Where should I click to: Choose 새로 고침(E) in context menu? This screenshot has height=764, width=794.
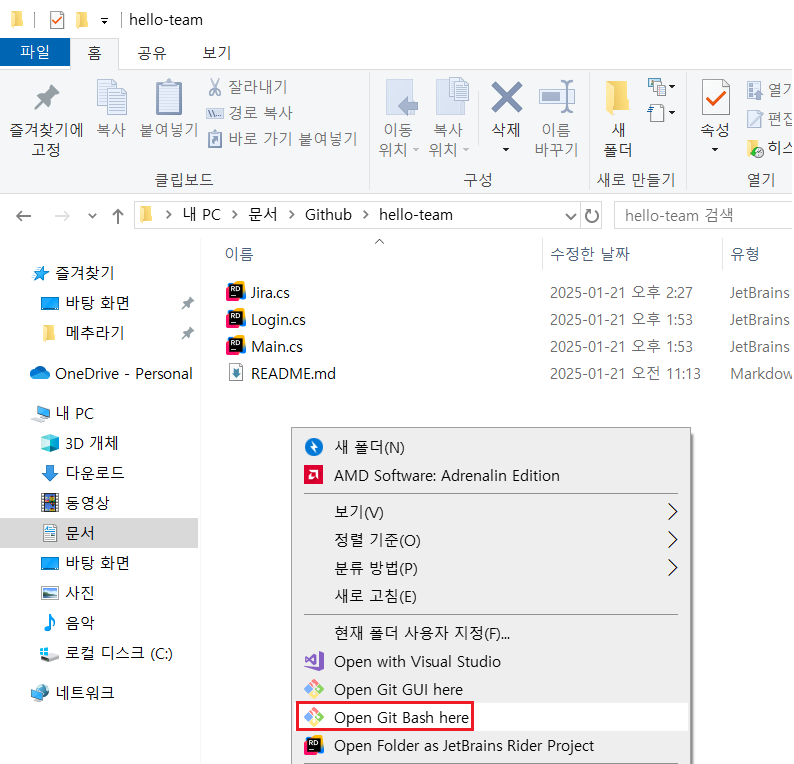point(491,596)
